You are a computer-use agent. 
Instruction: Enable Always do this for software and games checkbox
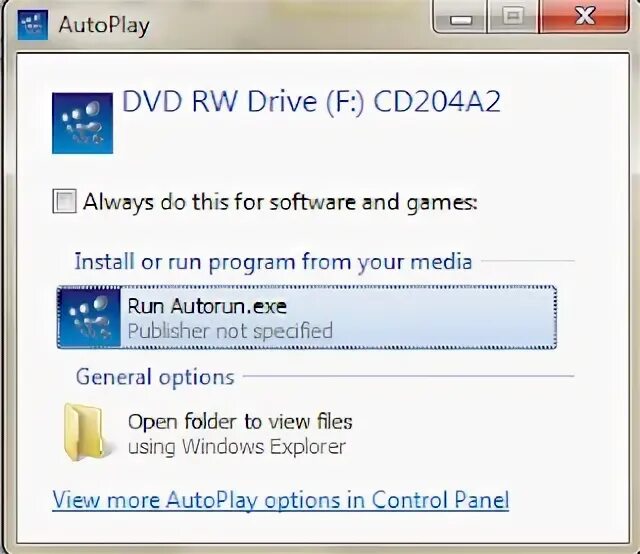[64, 201]
